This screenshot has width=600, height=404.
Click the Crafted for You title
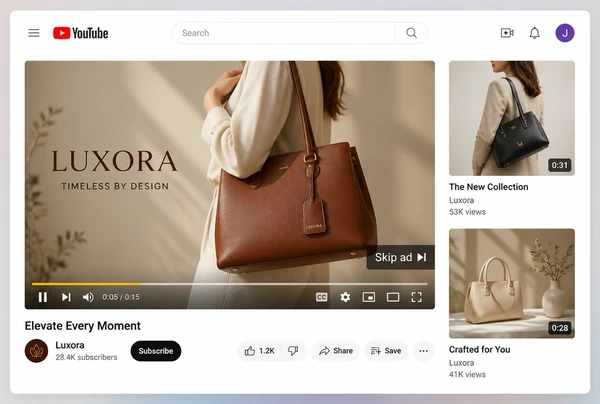click(479, 349)
